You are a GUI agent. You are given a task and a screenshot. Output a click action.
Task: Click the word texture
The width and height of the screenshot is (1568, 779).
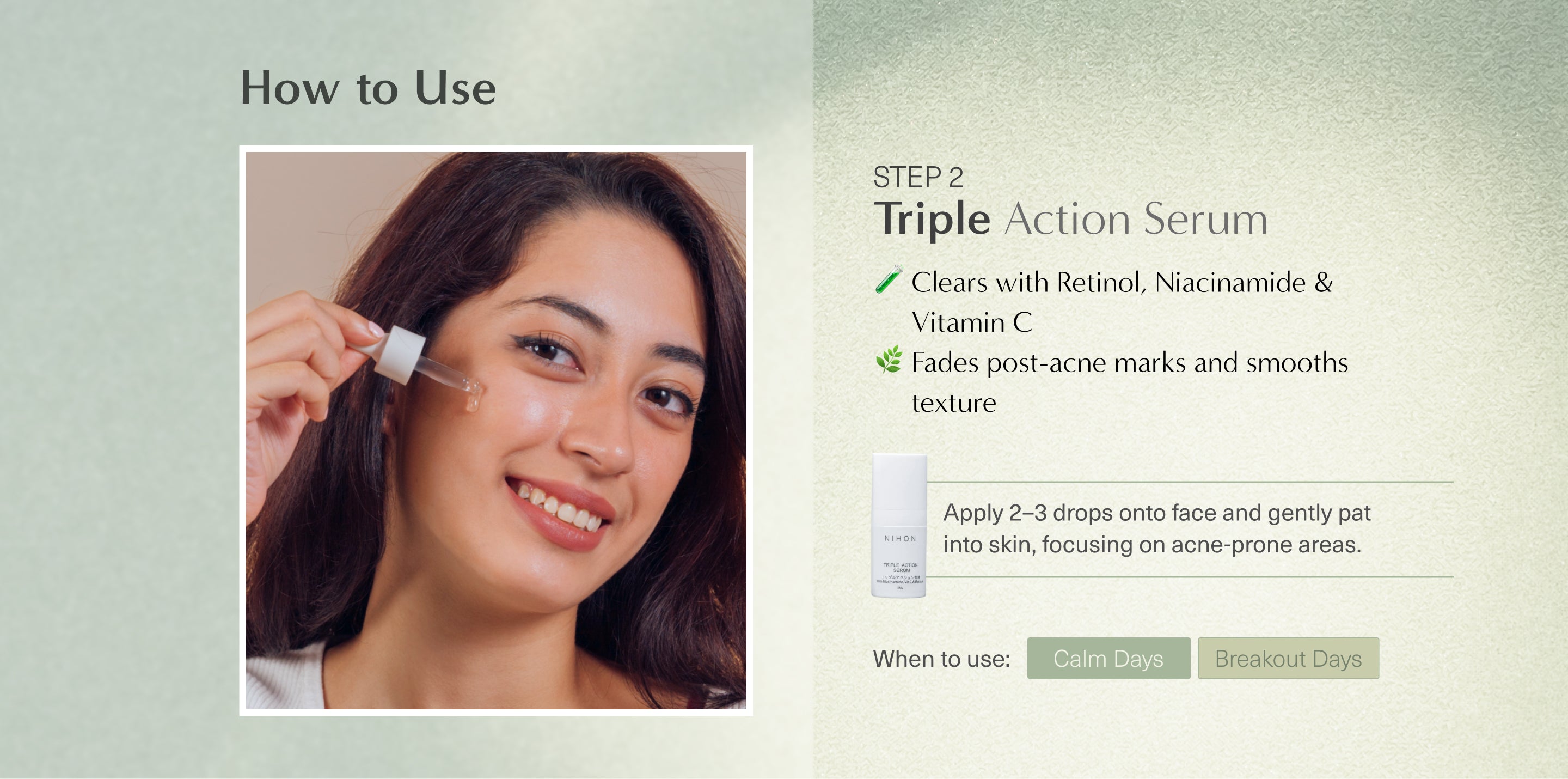954,403
